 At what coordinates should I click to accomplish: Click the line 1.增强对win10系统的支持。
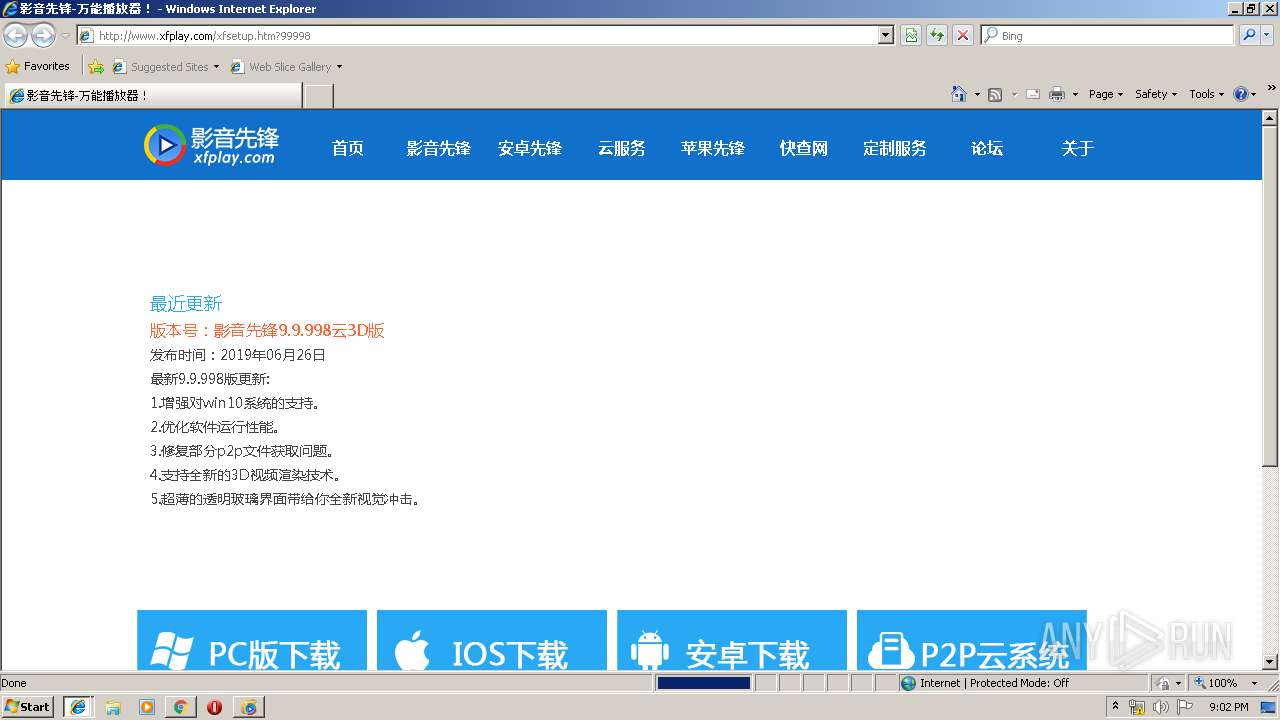point(235,403)
